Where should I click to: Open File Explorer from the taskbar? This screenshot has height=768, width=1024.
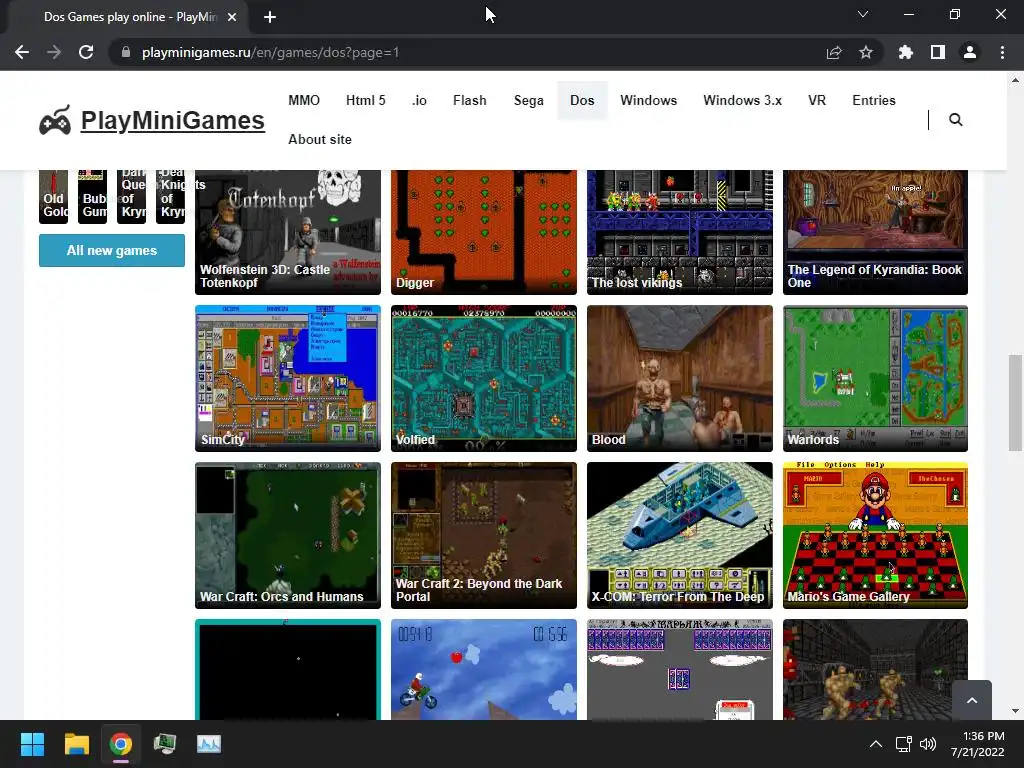click(76, 744)
